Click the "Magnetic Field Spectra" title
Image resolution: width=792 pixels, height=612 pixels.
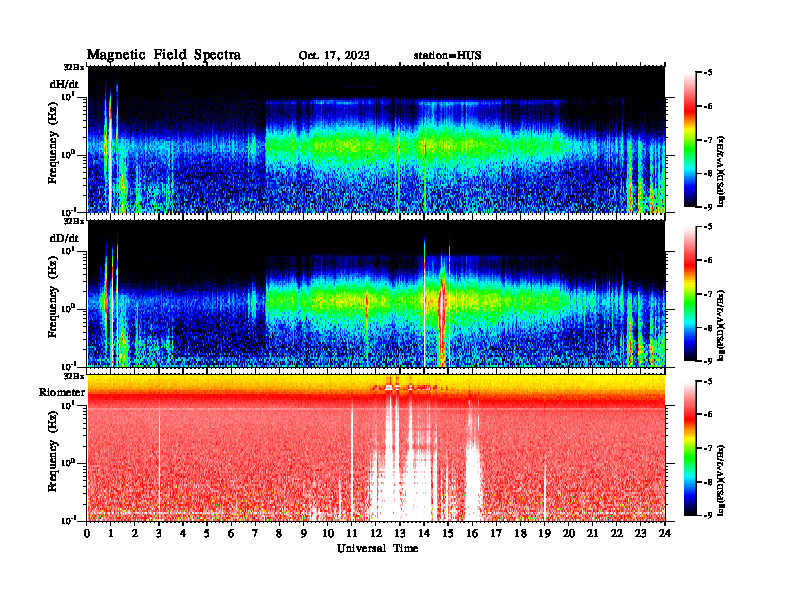point(164,55)
